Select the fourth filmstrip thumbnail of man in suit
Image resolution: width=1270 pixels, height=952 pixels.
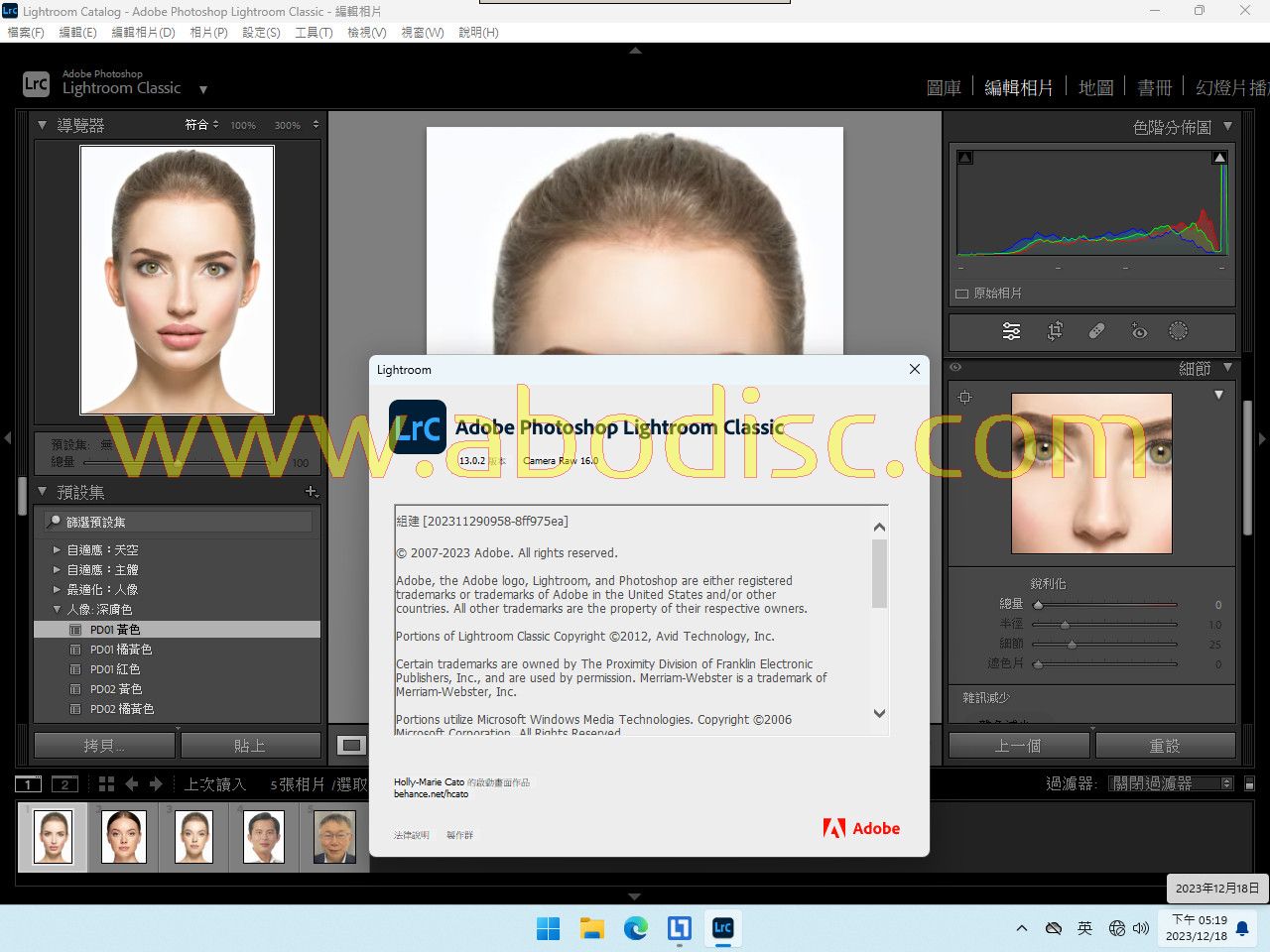point(264,837)
